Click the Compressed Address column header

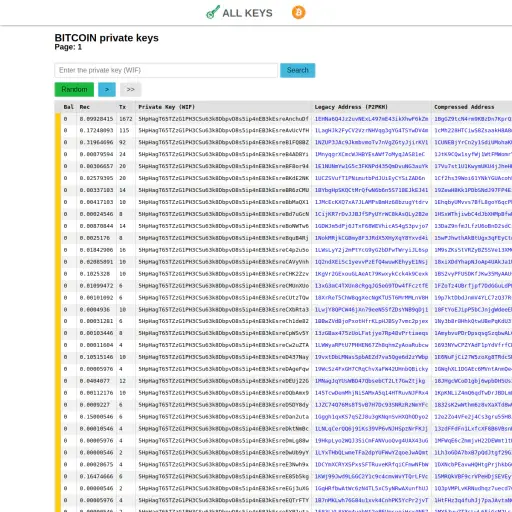[x=464, y=107]
